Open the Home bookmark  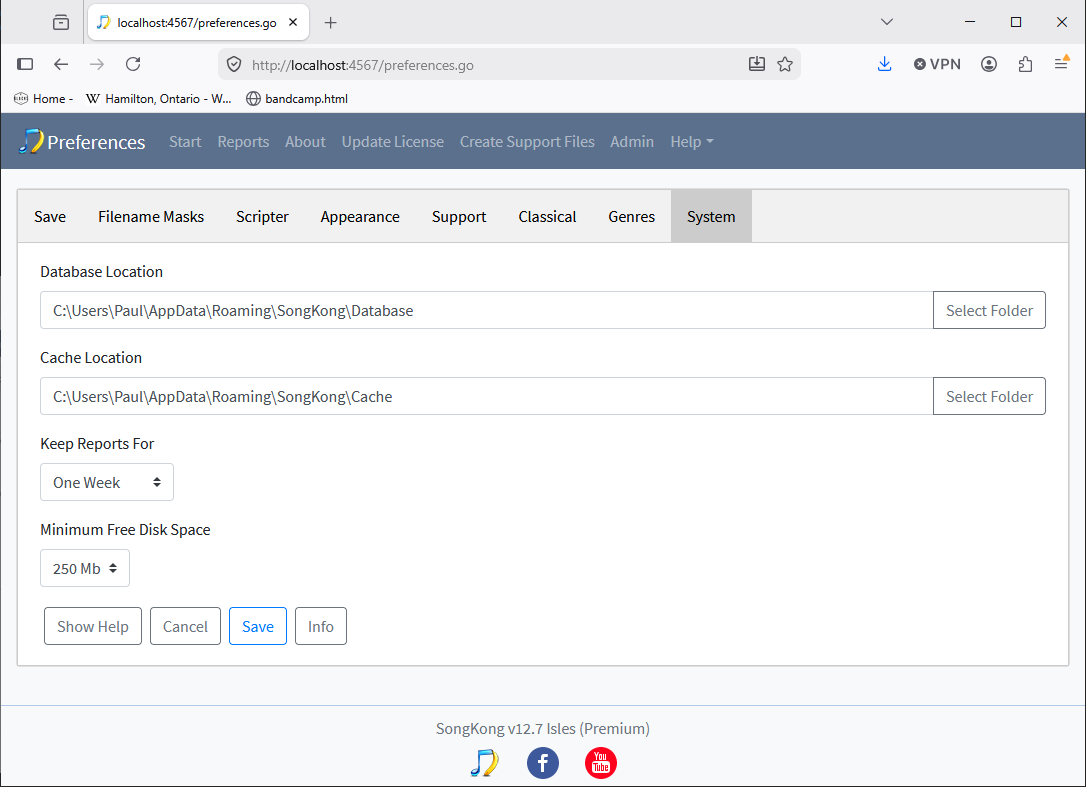(x=44, y=99)
